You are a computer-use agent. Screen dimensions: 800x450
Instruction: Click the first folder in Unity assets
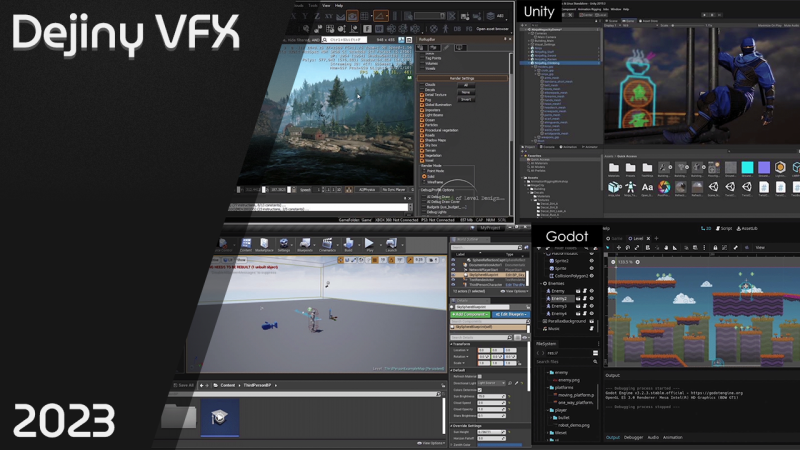614,168
